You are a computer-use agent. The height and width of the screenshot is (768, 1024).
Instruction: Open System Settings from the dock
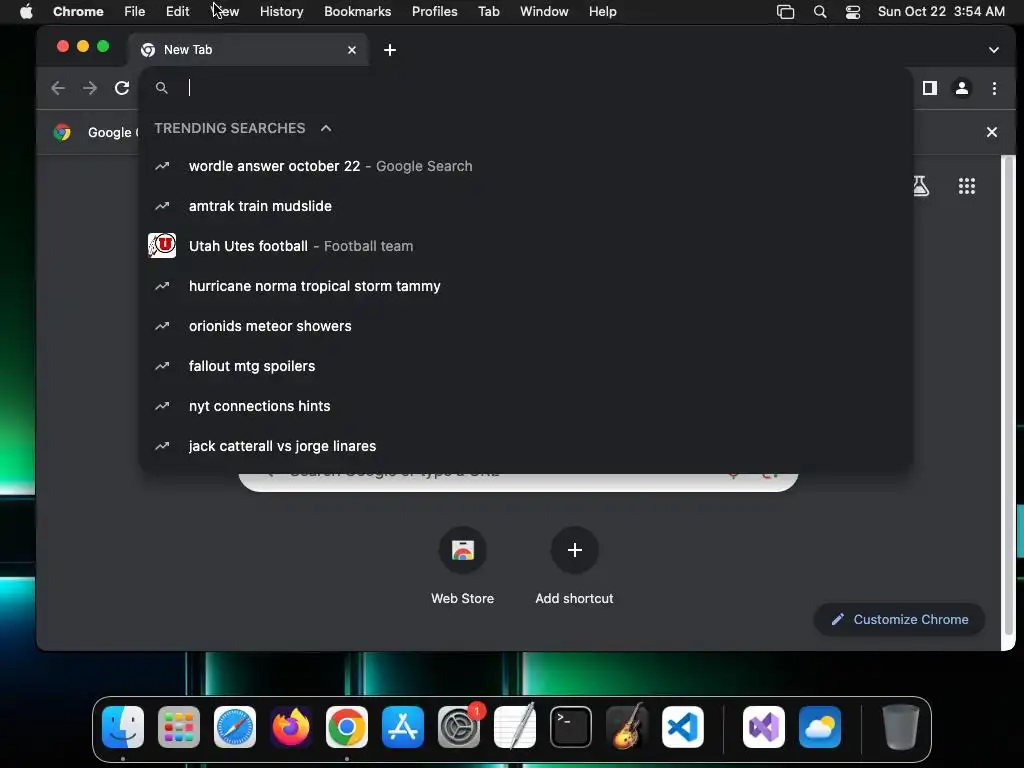coord(459,727)
